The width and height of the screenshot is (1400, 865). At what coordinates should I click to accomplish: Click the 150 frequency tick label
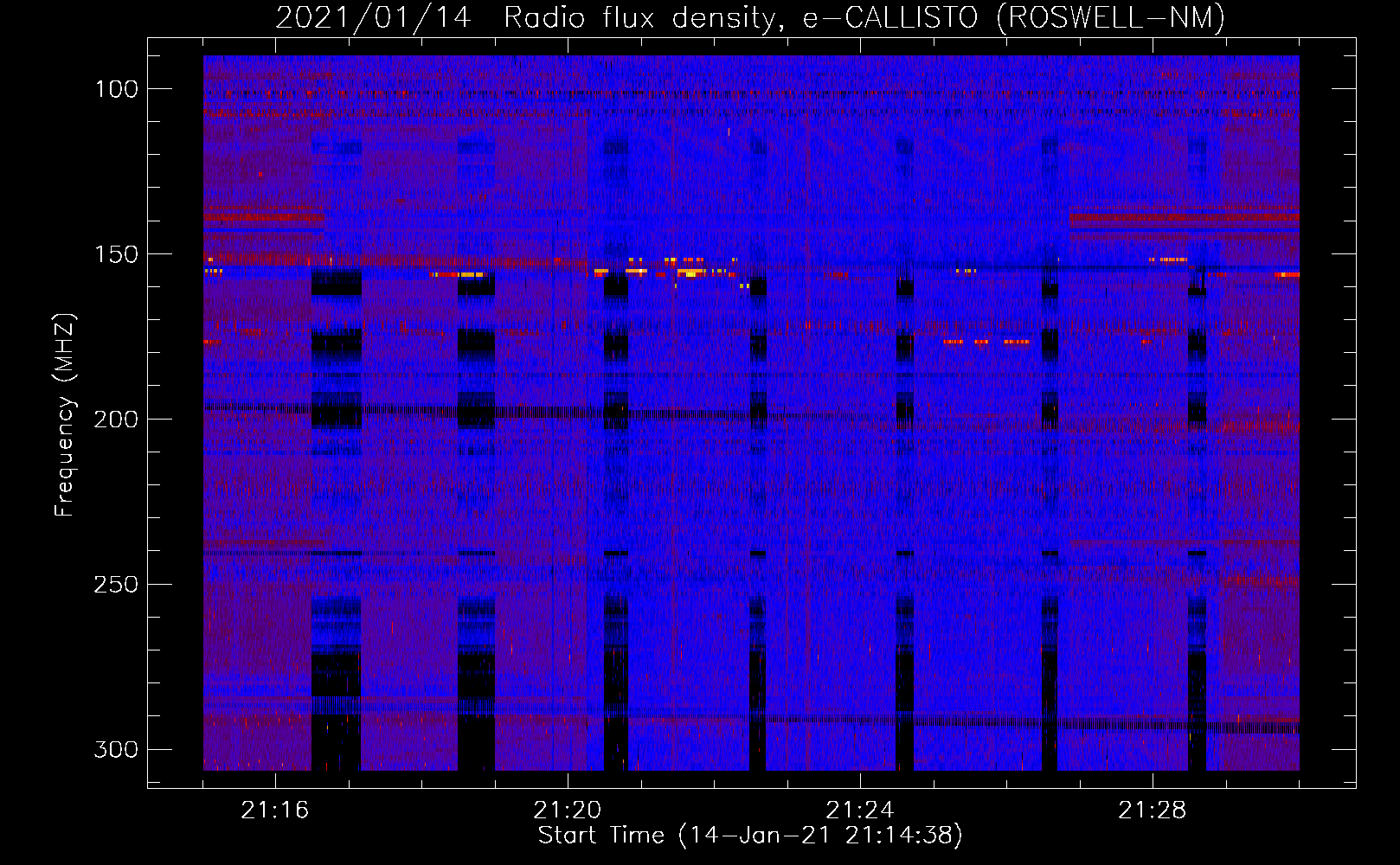pos(116,254)
